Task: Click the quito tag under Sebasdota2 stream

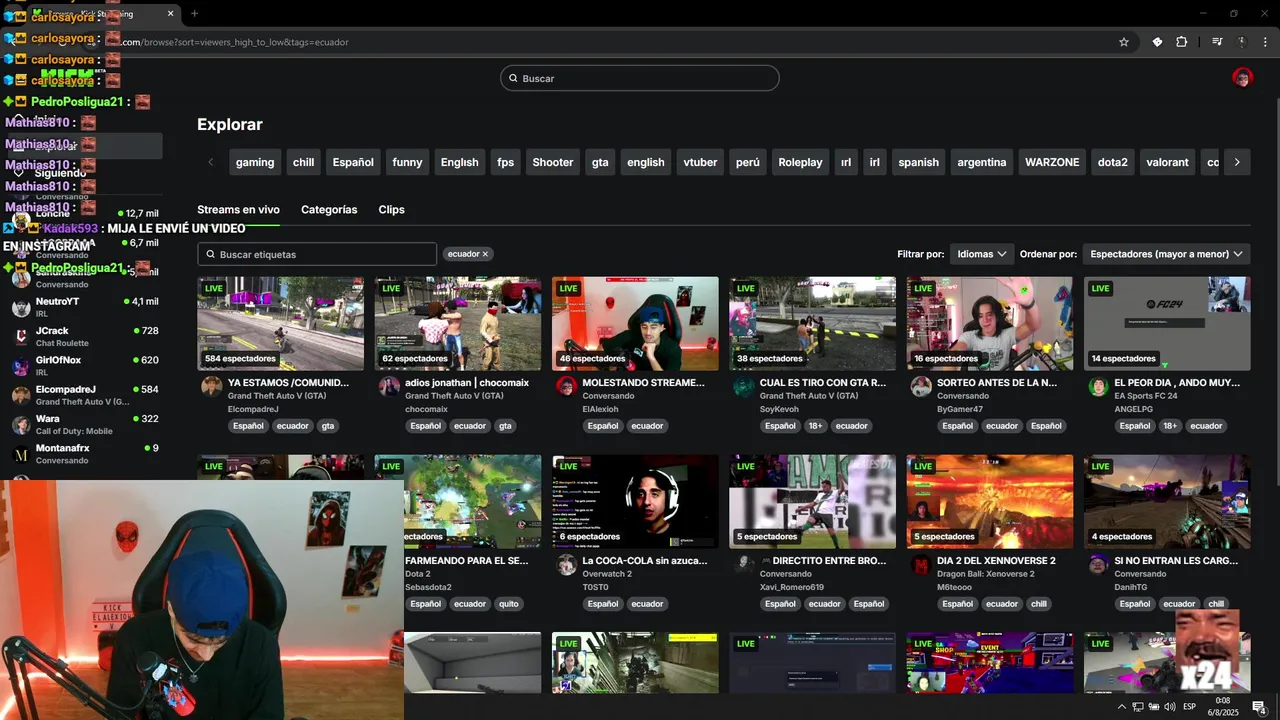Action: point(509,604)
